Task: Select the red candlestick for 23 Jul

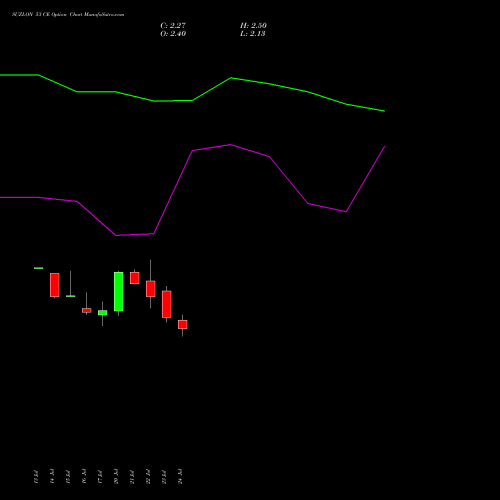Action: click(166, 304)
